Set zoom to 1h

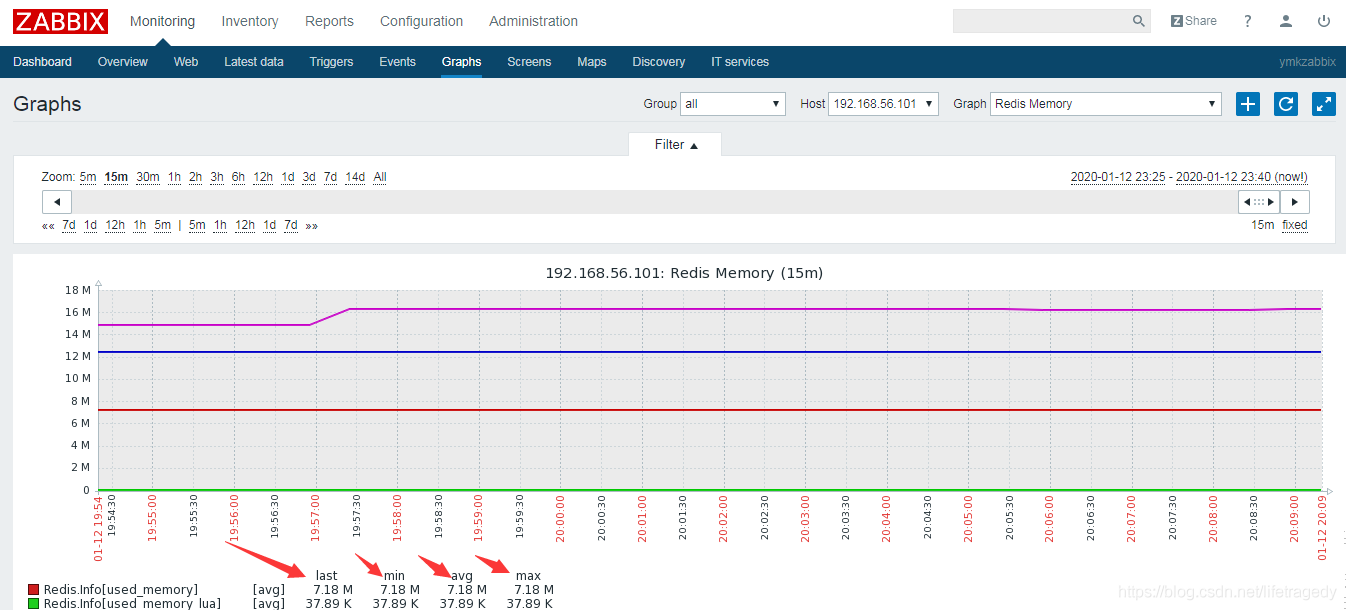[174, 177]
